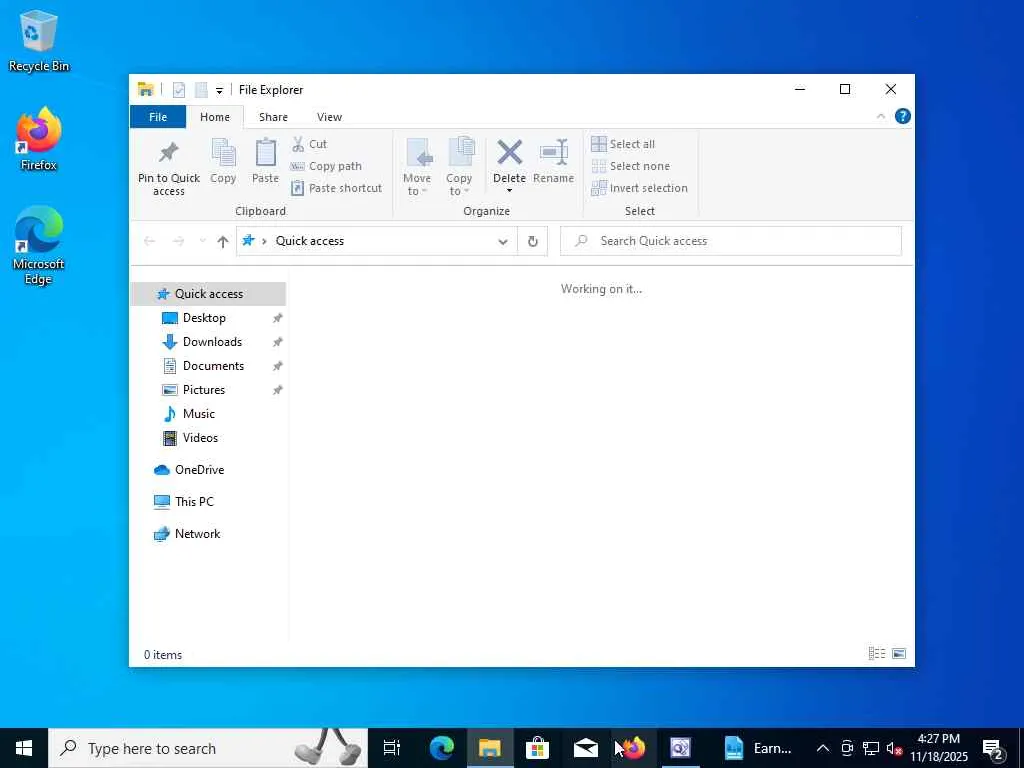
Task: Unpin Pictures using its pin icon
Action: pyautogui.click(x=278, y=390)
